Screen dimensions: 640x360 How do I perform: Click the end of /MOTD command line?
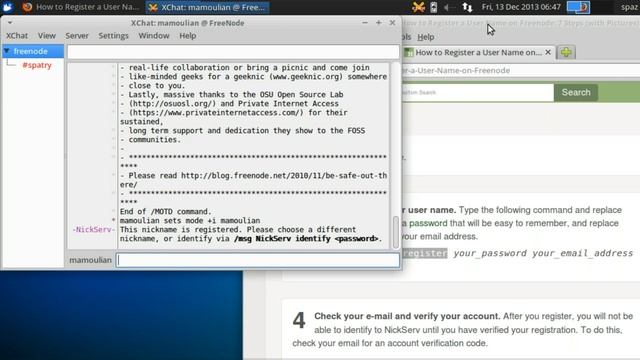click(x=165, y=211)
